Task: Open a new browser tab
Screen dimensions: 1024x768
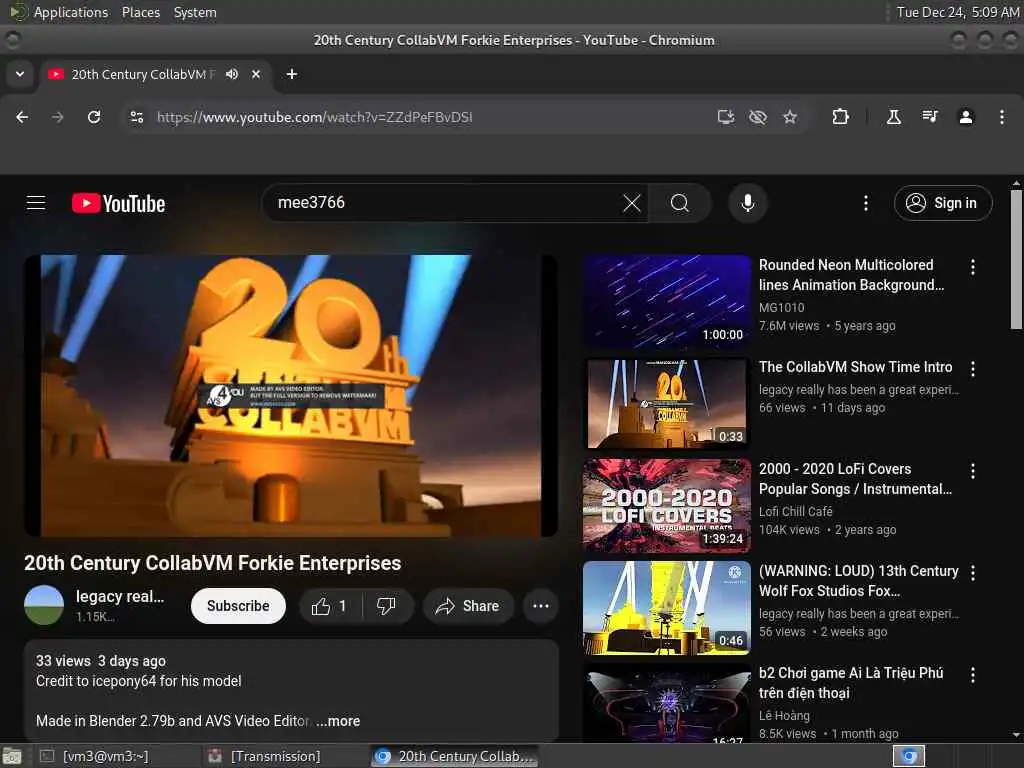Action: pos(292,74)
